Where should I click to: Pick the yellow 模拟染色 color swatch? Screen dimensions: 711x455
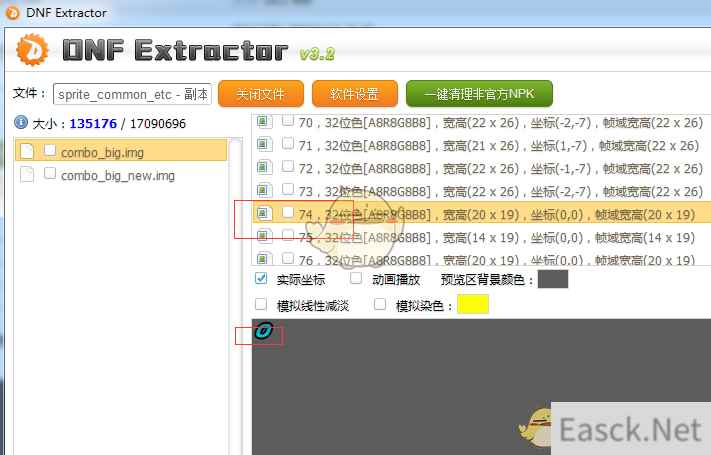pyautogui.click(x=473, y=304)
